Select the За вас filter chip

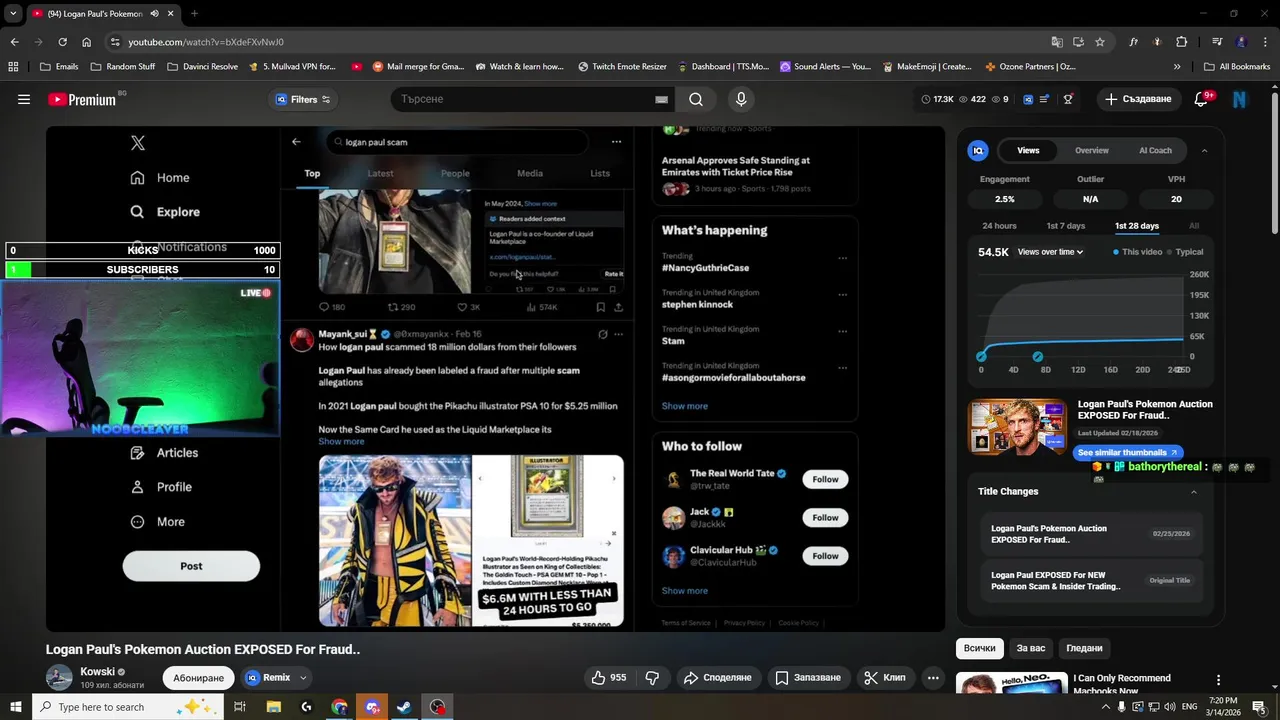[1031, 648]
